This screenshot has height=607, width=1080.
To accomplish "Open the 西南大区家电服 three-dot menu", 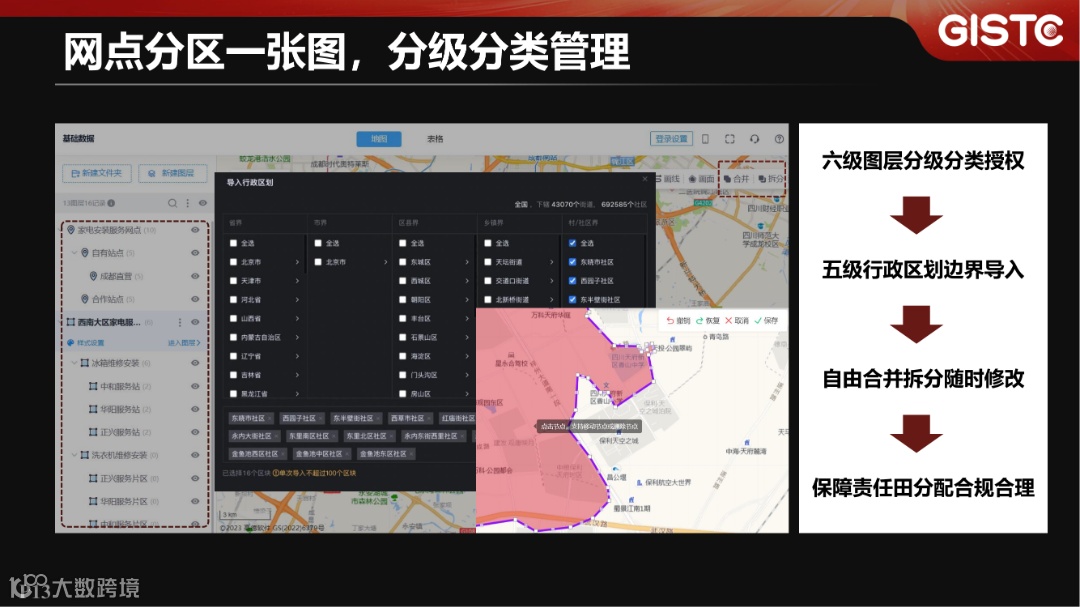I will pos(180,322).
